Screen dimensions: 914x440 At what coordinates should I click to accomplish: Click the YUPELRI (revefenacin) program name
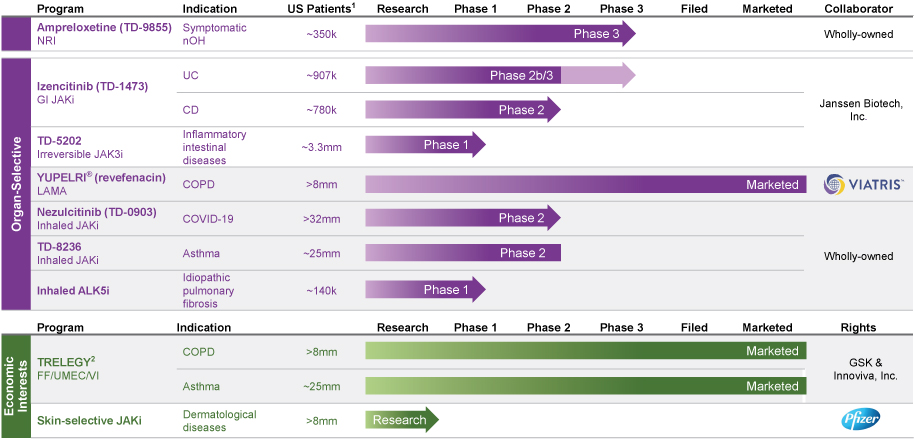click(104, 179)
